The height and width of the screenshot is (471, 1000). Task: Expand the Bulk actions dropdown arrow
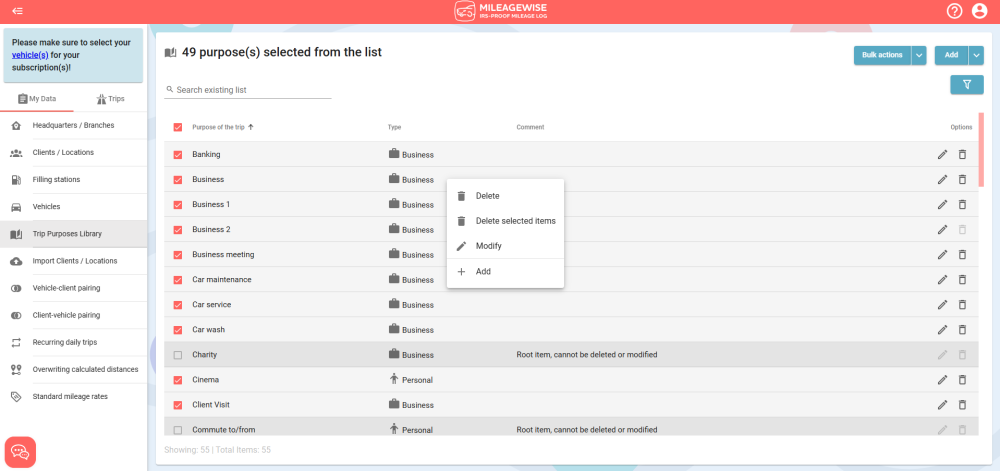tap(919, 56)
